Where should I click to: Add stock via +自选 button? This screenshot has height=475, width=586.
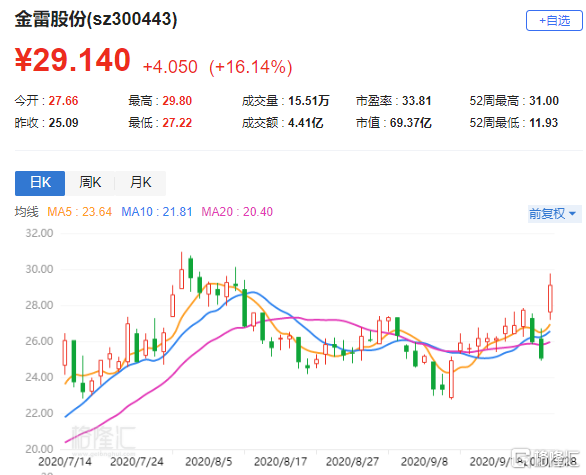554,21
